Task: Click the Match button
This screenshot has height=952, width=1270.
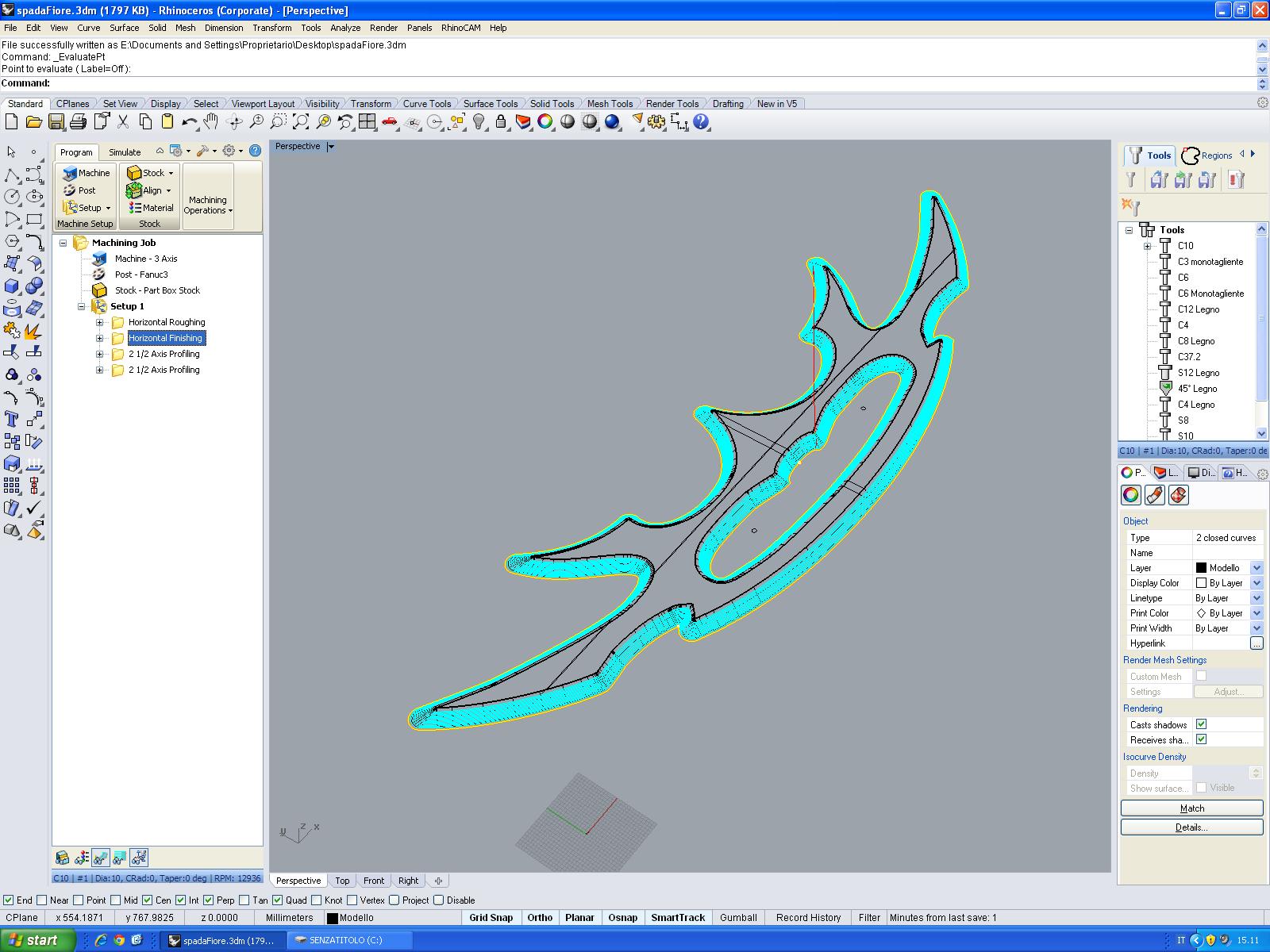Action: (1191, 808)
